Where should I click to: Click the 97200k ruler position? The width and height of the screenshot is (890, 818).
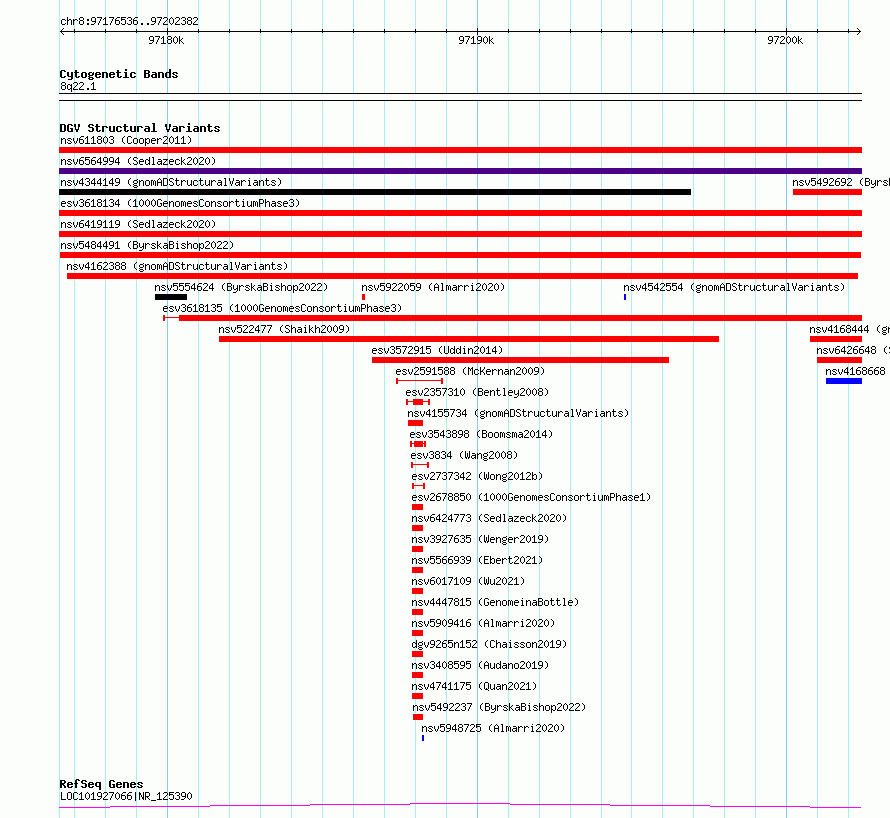pos(785,40)
